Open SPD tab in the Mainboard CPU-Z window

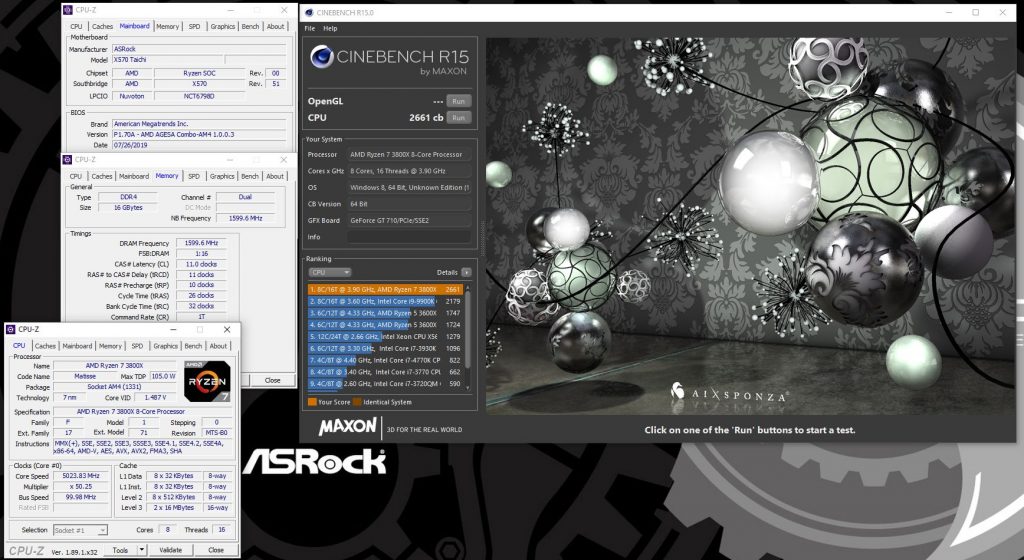coord(194,27)
